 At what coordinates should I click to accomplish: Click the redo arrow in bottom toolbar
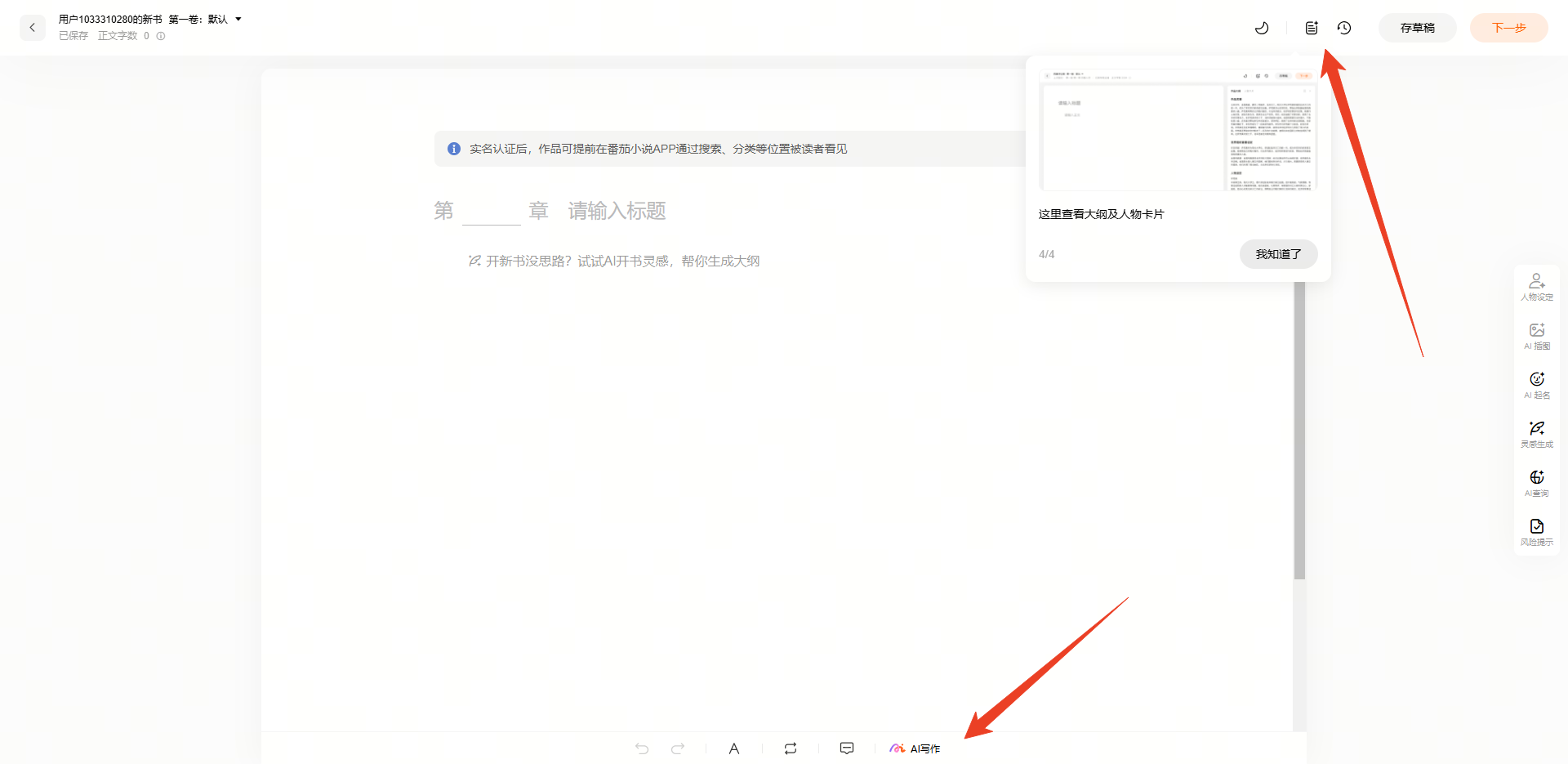(x=678, y=748)
